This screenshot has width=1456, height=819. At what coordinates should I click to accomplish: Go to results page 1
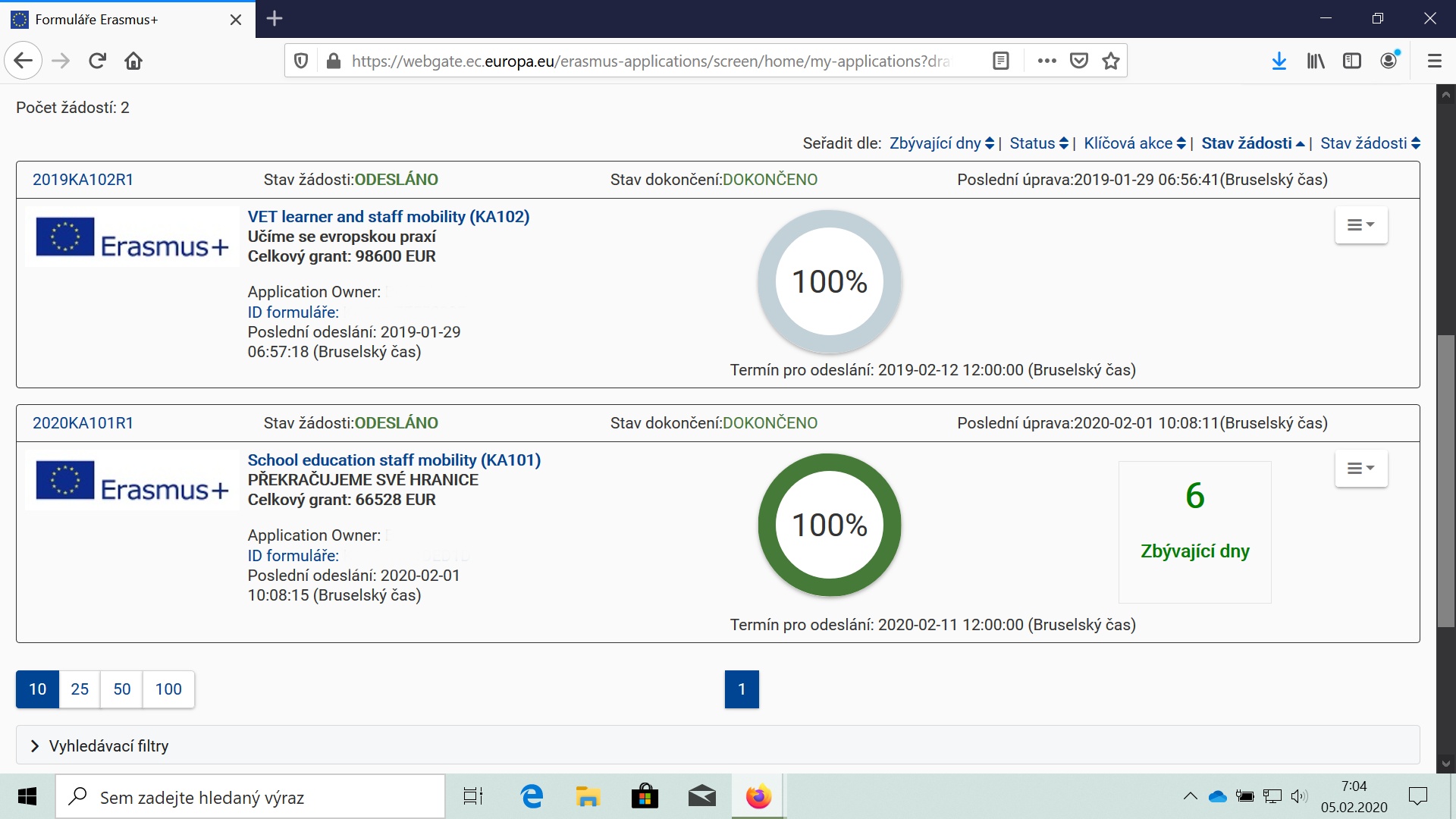click(x=742, y=689)
